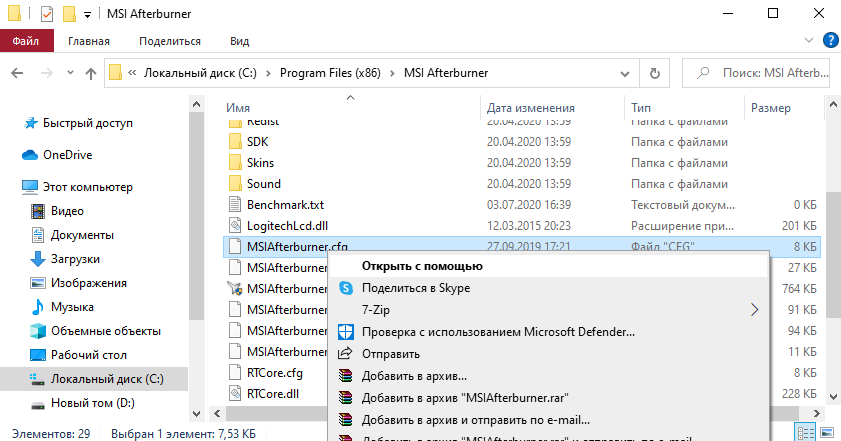This screenshot has width=841, height=441.
Task: Open Explorer help question mark
Action: tap(831, 40)
